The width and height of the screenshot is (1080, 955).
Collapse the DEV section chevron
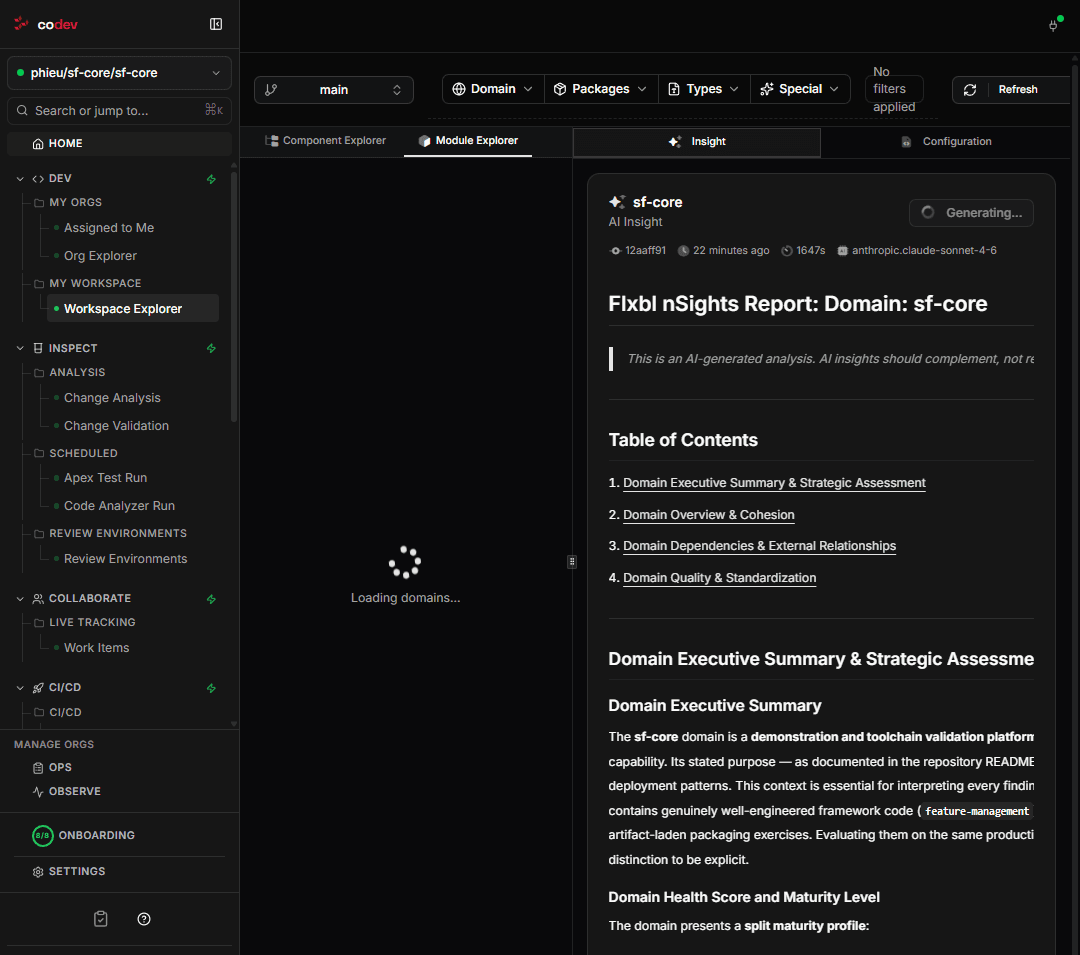click(x=20, y=179)
